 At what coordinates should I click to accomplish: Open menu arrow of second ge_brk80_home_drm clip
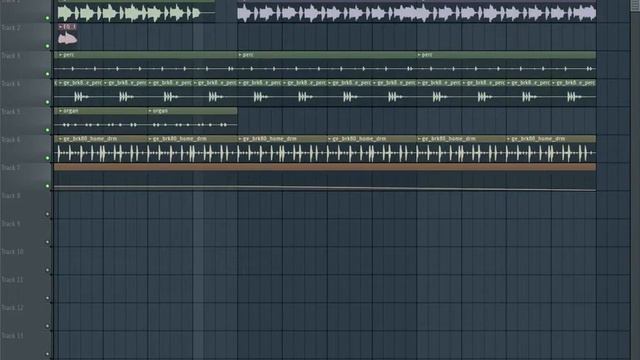coord(150,139)
